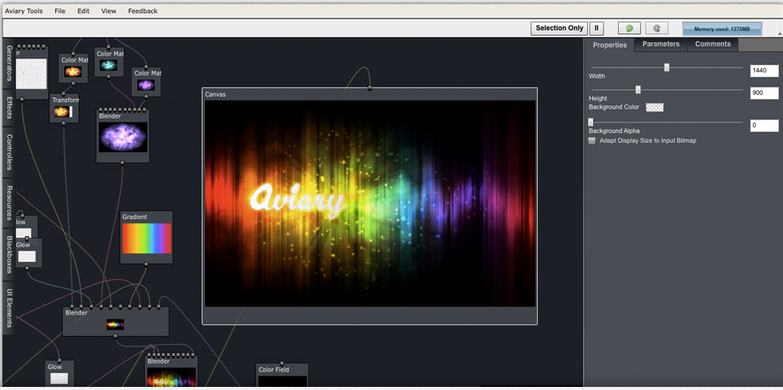Select the Color Mat node with orange thumbnail

[x=73, y=68]
